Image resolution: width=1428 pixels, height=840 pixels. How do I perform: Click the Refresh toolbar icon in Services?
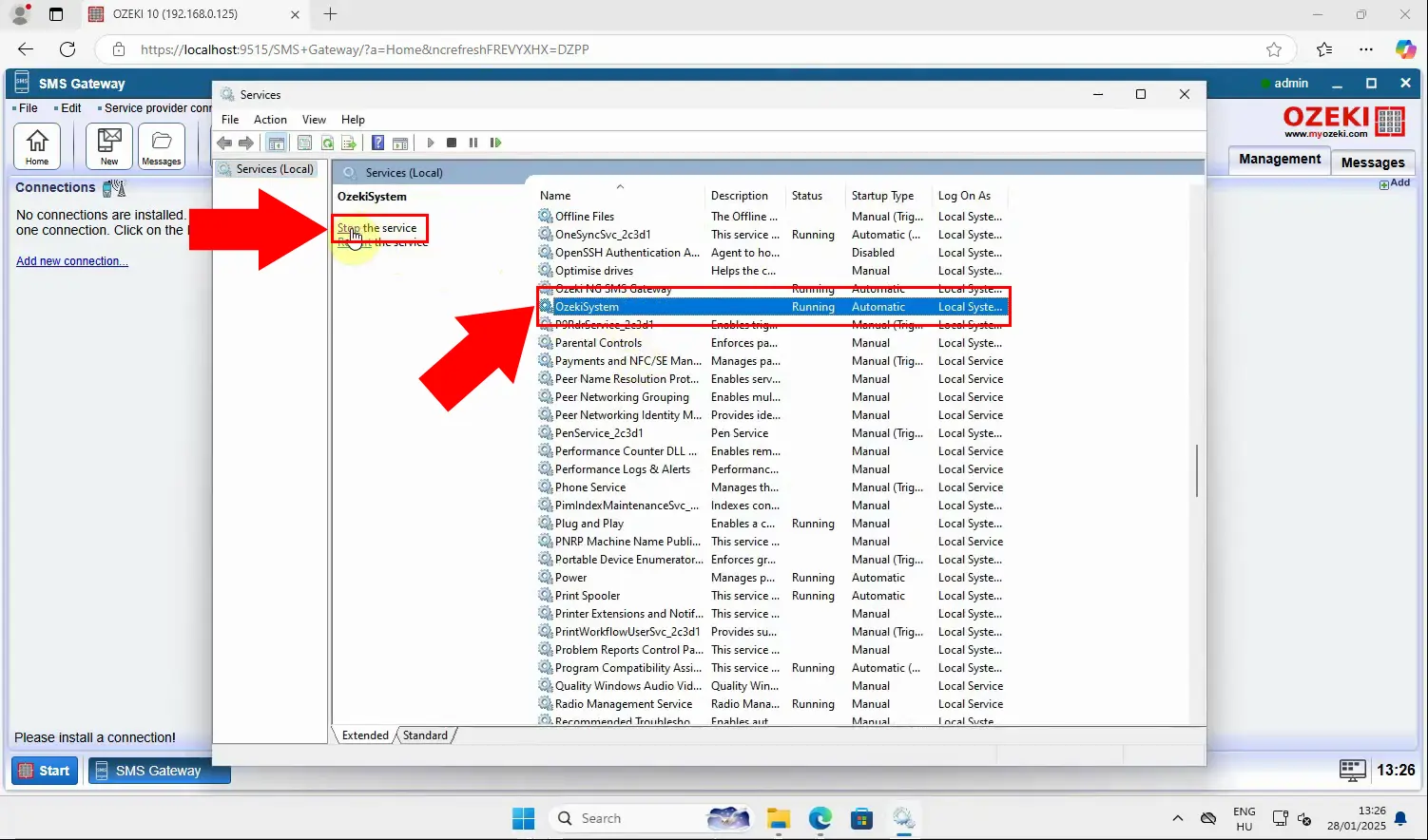(x=327, y=143)
